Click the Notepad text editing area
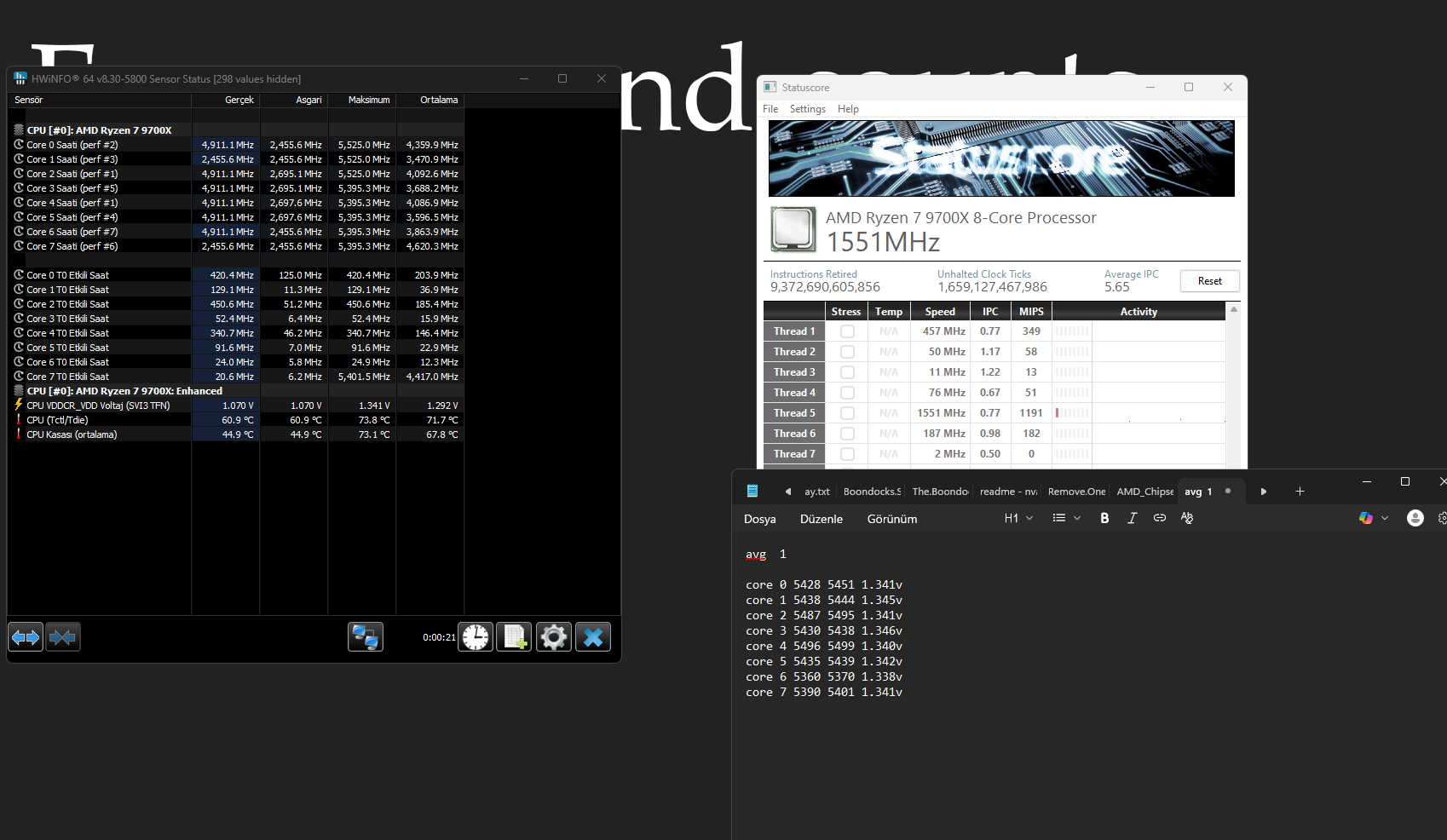This screenshot has width=1447, height=840. pos(1089,686)
